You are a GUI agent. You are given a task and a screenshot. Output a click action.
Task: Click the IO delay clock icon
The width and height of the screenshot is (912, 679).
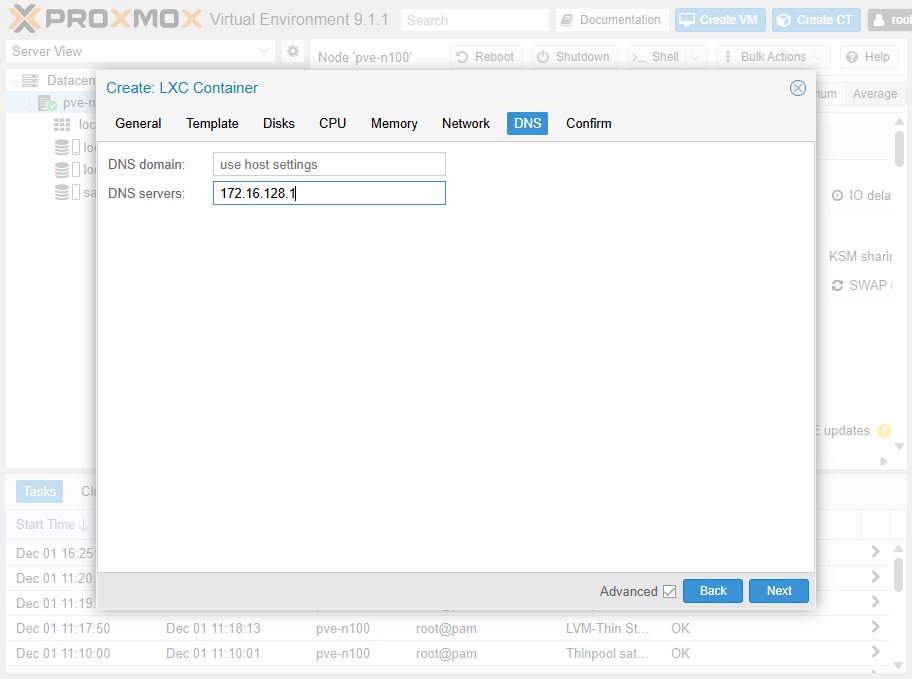837,196
